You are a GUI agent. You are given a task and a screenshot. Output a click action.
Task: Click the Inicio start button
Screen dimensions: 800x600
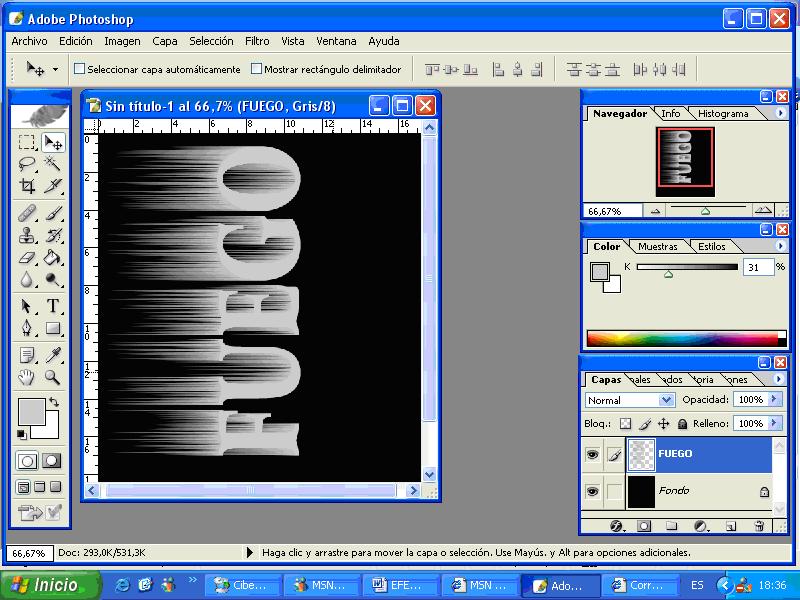pyautogui.click(x=52, y=585)
